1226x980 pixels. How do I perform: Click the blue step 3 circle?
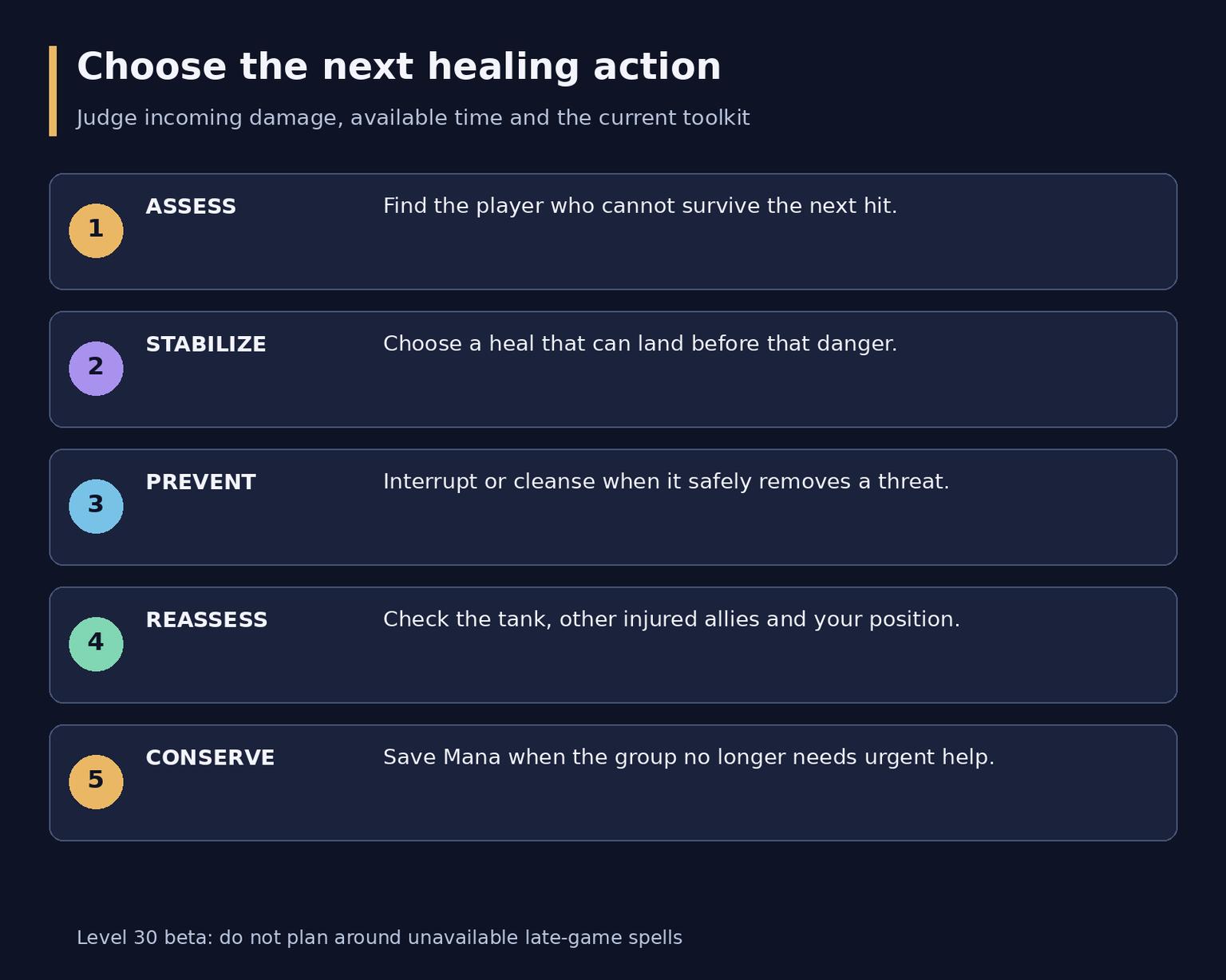click(x=96, y=507)
